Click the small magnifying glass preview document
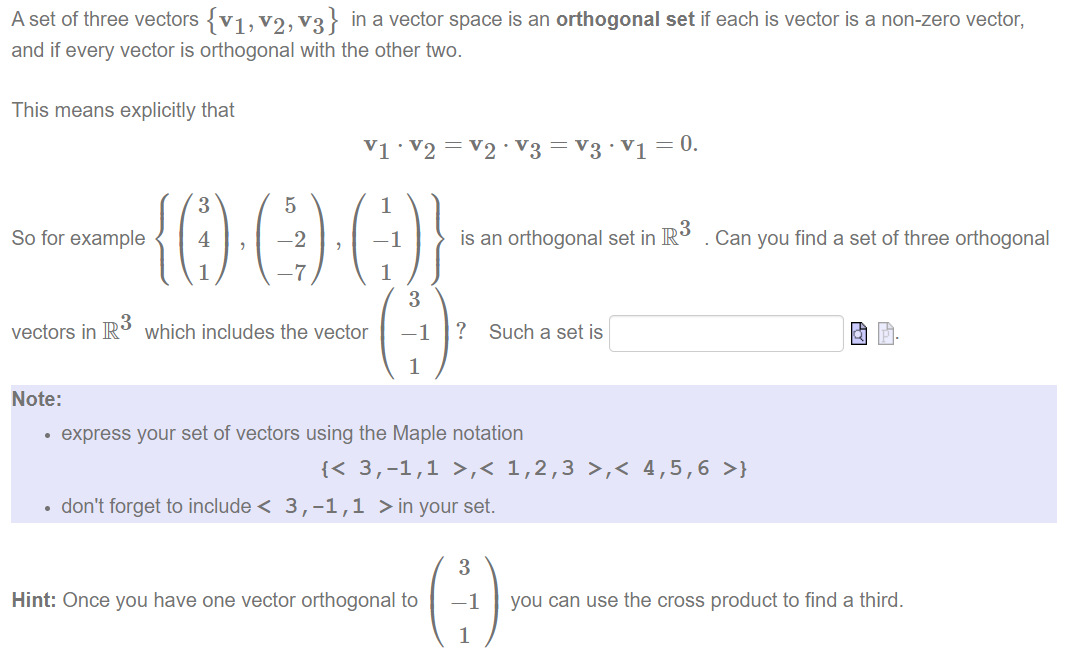Viewport: 1081px width, 655px height. coord(857,333)
